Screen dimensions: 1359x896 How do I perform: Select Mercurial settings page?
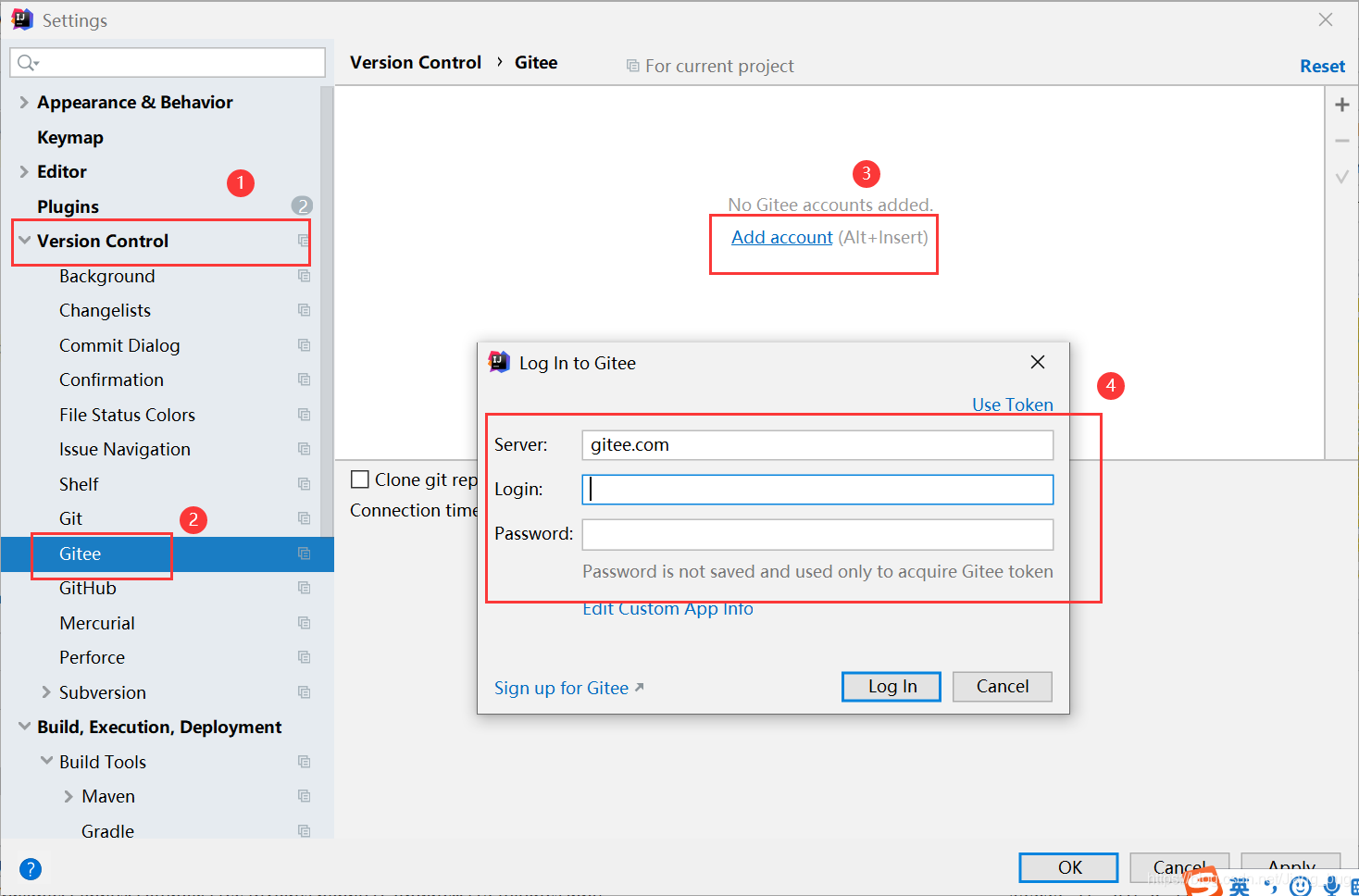[x=97, y=623]
